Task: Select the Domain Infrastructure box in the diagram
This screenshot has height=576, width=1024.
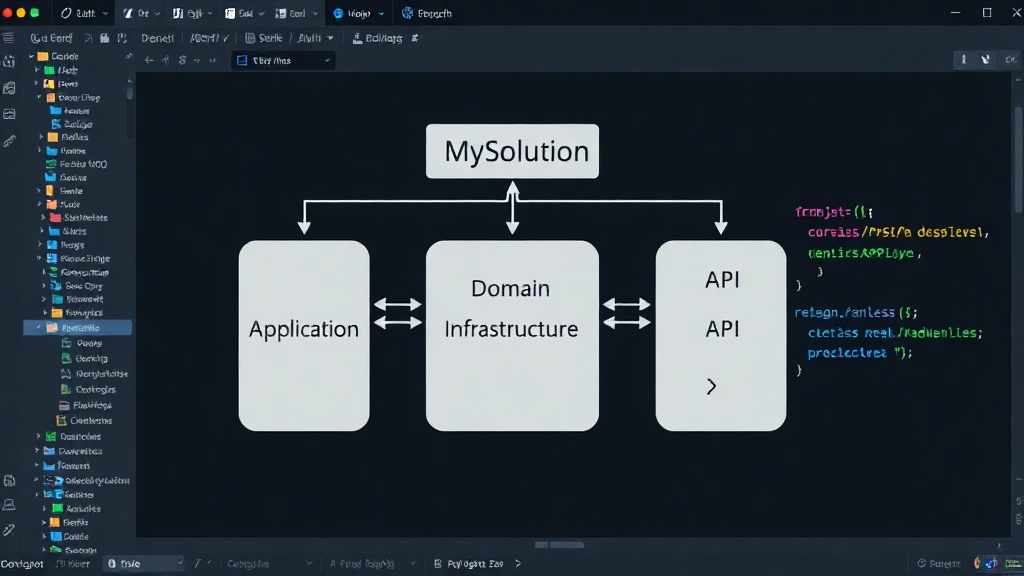Action: 512,335
